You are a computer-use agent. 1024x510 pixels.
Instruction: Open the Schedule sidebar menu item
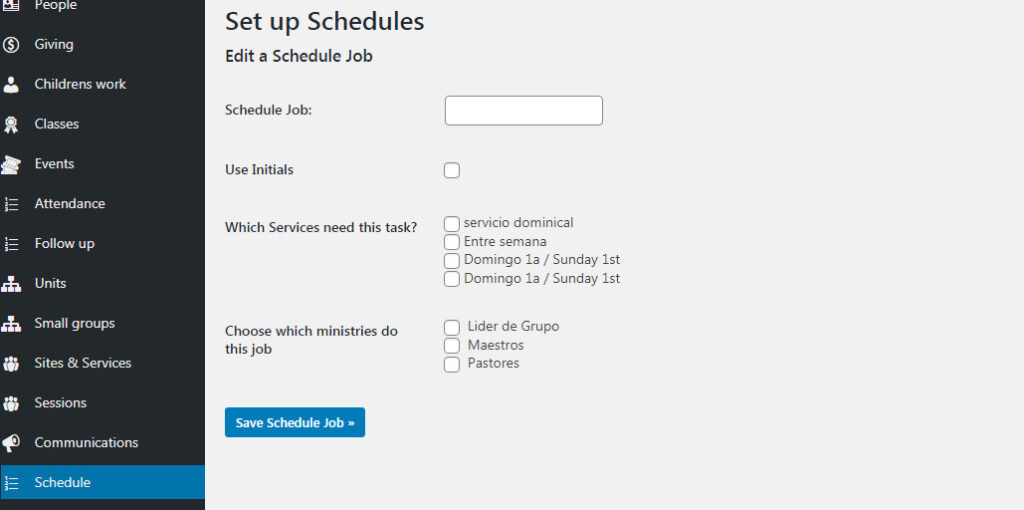click(x=62, y=482)
